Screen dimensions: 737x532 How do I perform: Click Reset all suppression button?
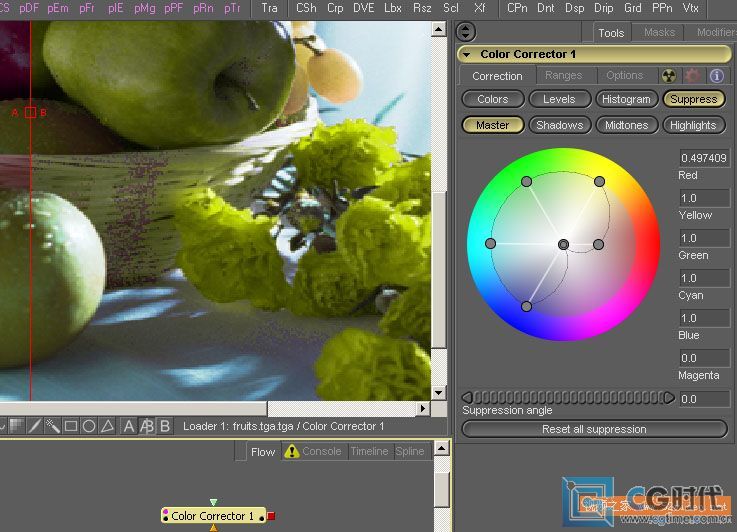click(594, 429)
